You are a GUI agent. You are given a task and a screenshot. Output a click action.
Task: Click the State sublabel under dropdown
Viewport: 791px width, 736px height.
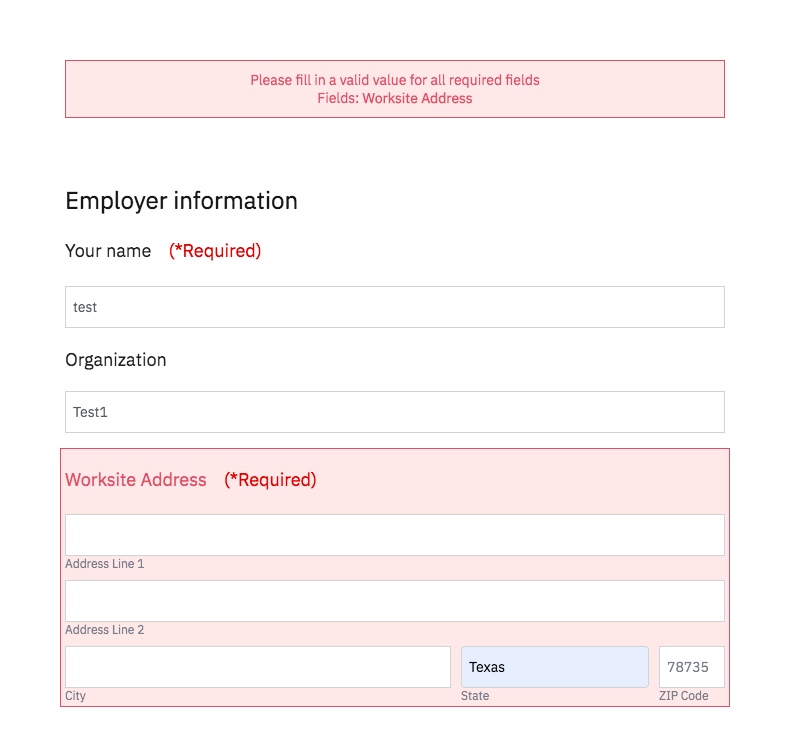point(475,696)
